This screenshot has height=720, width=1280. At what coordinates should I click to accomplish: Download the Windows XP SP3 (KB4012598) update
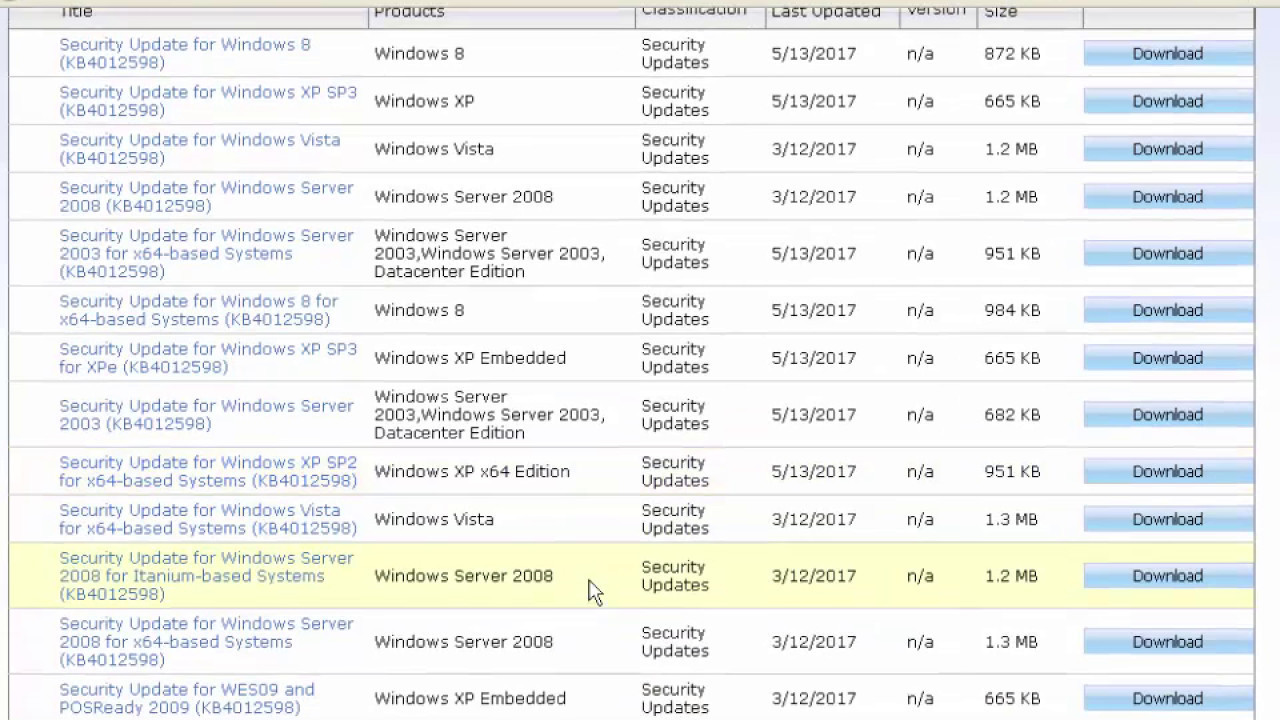pos(1168,101)
